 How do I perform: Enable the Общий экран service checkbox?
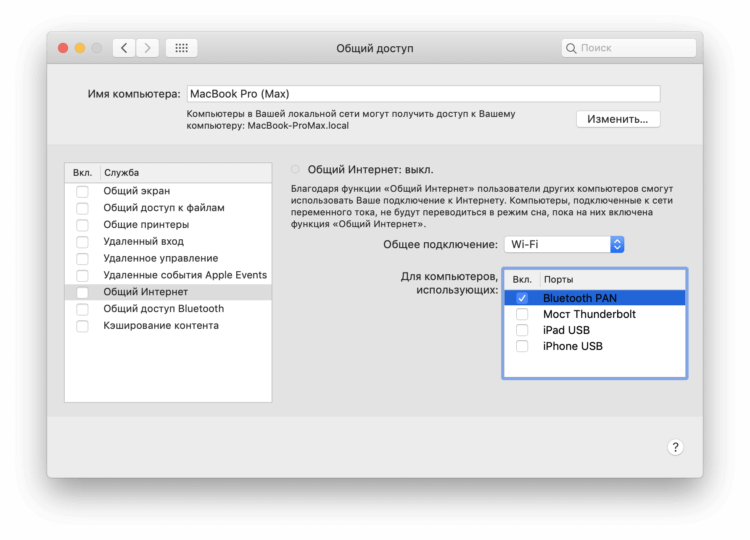tap(82, 191)
